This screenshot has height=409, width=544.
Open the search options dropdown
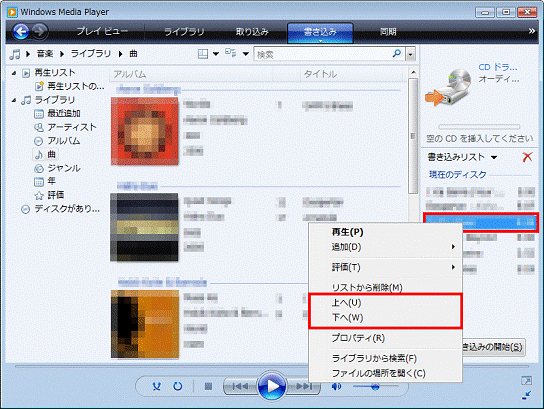(x=411, y=54)
